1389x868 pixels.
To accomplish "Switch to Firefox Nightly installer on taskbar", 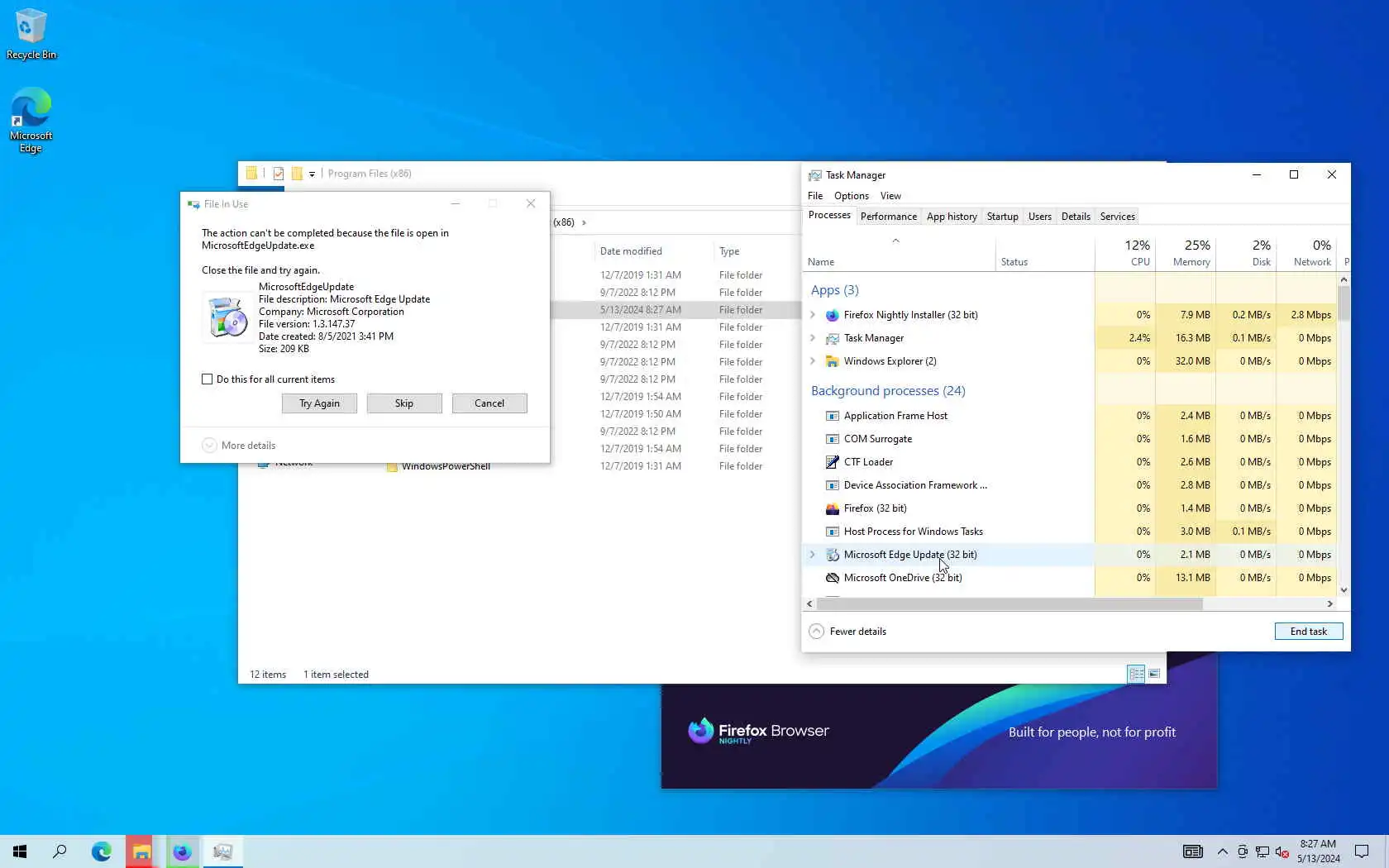I will click(x=182, y=851).
